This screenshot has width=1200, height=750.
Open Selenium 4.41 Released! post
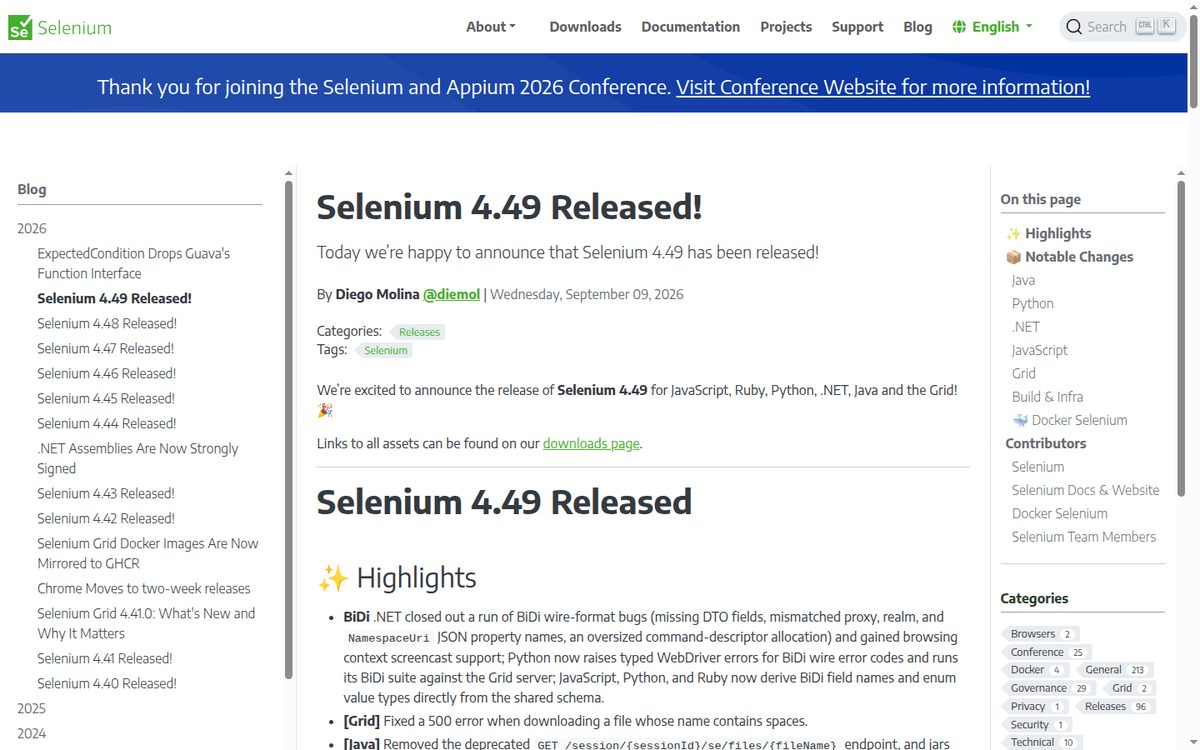(105, 658)
